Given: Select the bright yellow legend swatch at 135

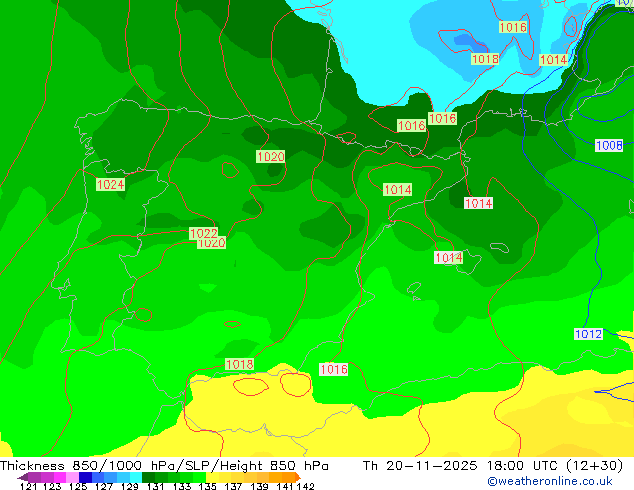Looking at the screenshot, I should click(x=212, y=477).
